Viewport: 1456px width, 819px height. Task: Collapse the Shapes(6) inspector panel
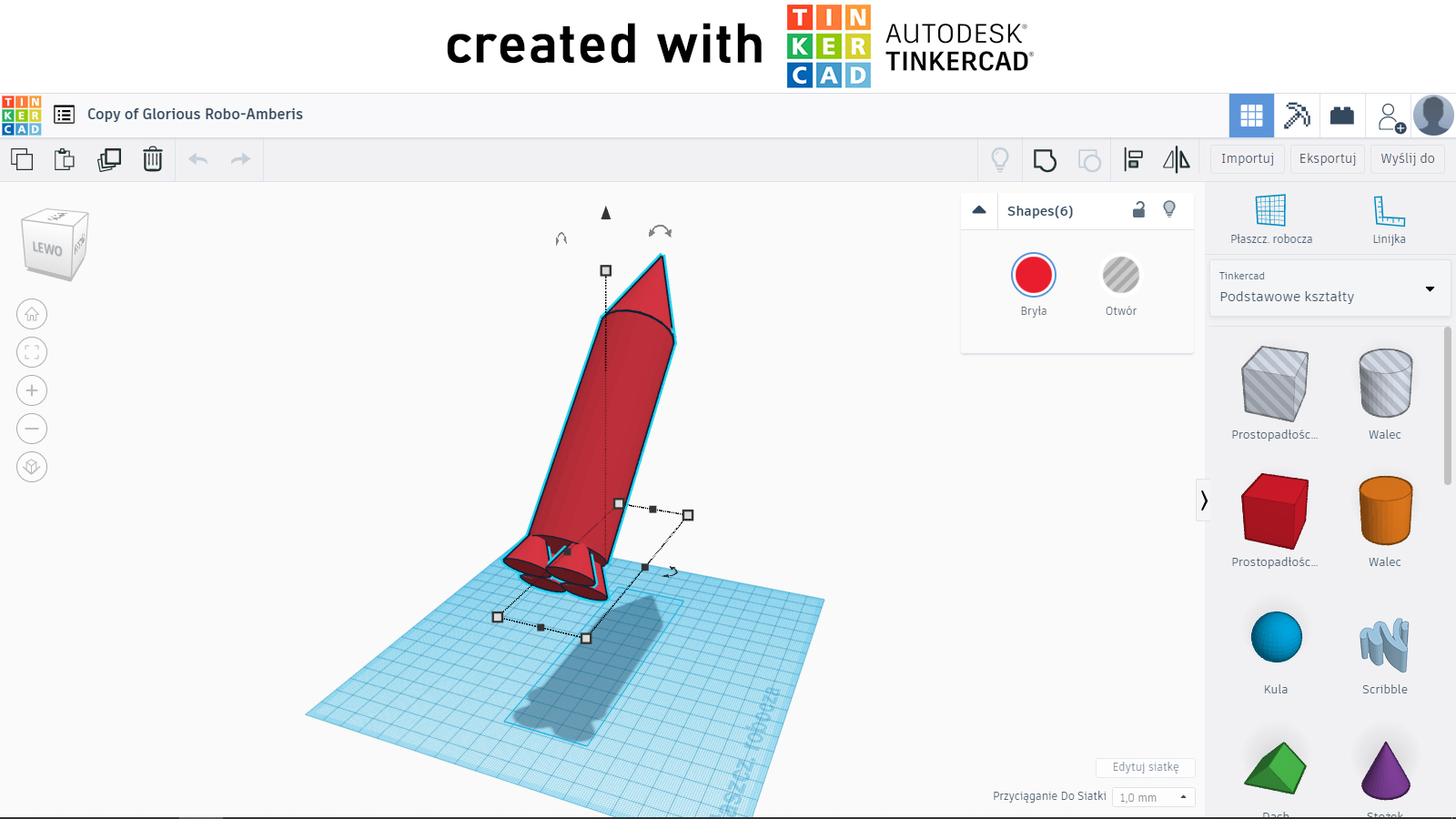[979, 210]
